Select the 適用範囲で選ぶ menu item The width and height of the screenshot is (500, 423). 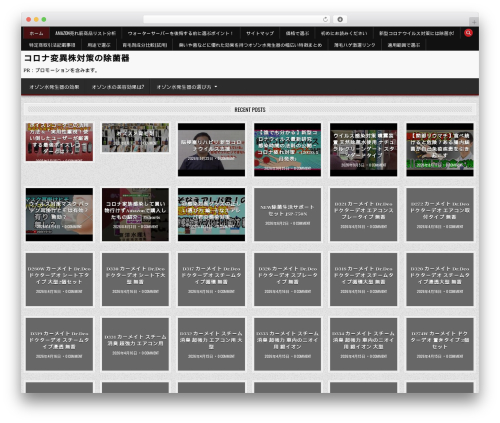404,45
